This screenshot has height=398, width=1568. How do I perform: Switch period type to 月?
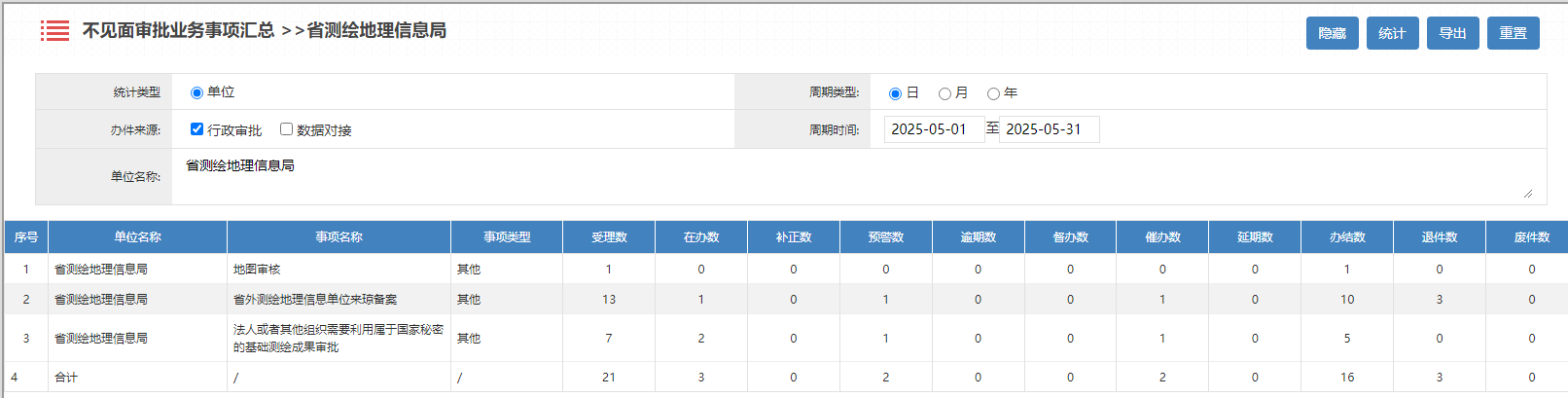(944, 93)
